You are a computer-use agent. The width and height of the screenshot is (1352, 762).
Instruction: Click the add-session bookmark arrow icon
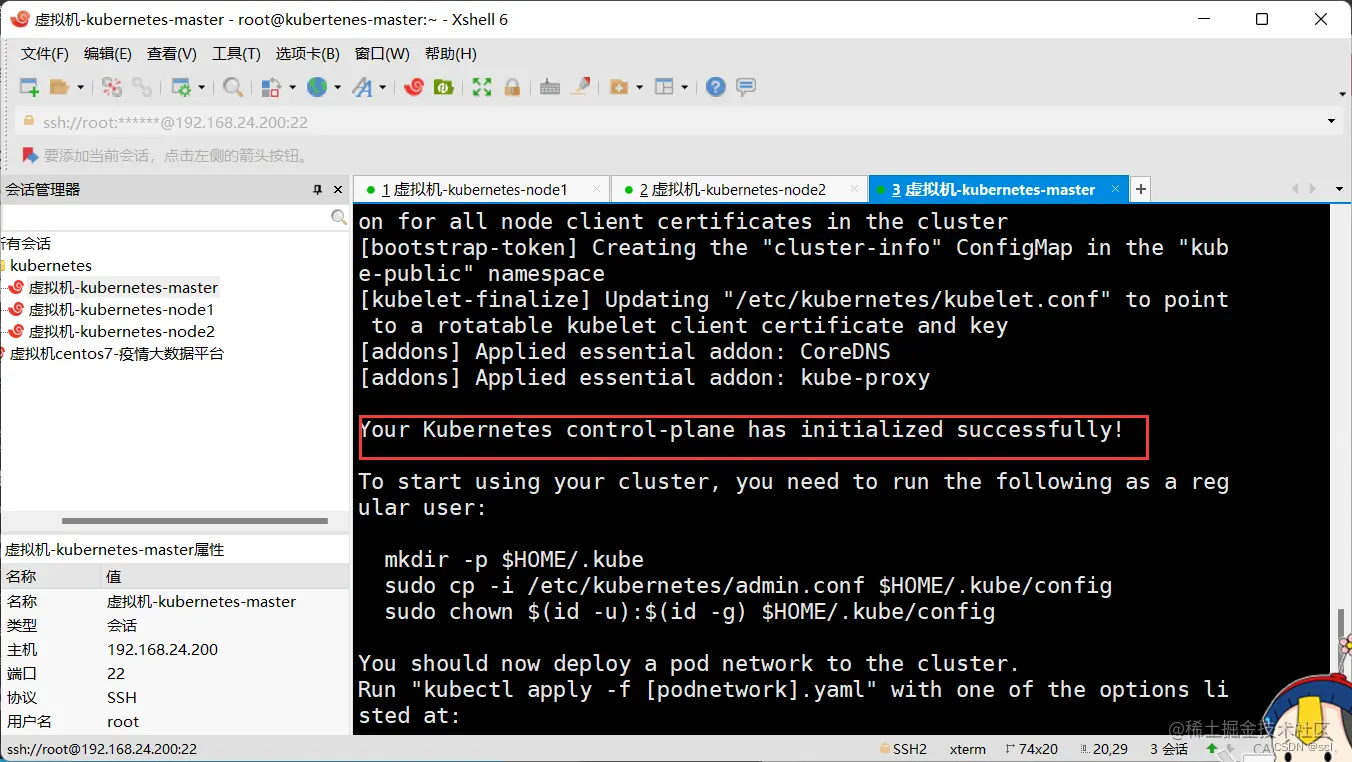[28, 155]
